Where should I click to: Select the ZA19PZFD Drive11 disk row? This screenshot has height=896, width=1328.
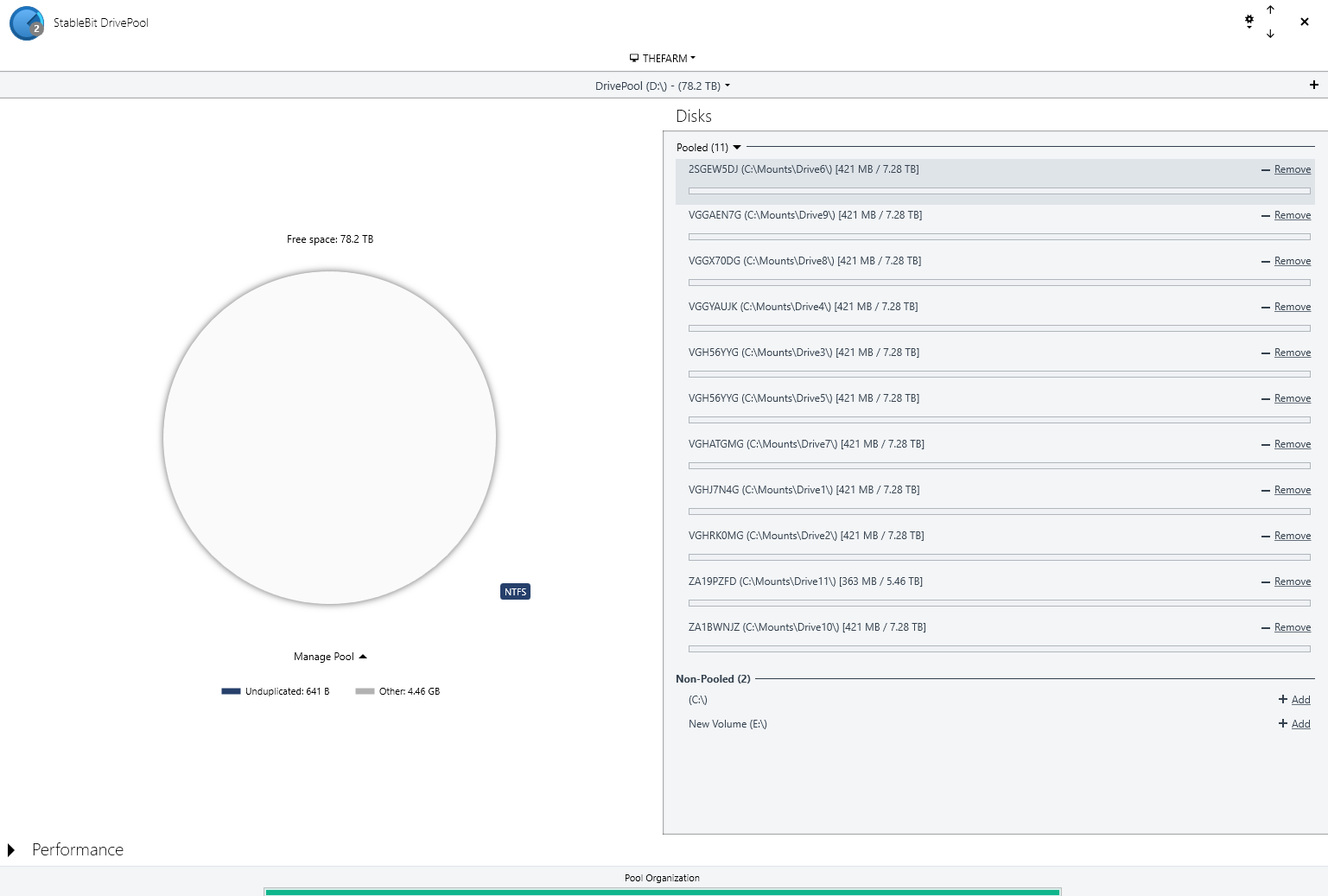tap(995, 594)
